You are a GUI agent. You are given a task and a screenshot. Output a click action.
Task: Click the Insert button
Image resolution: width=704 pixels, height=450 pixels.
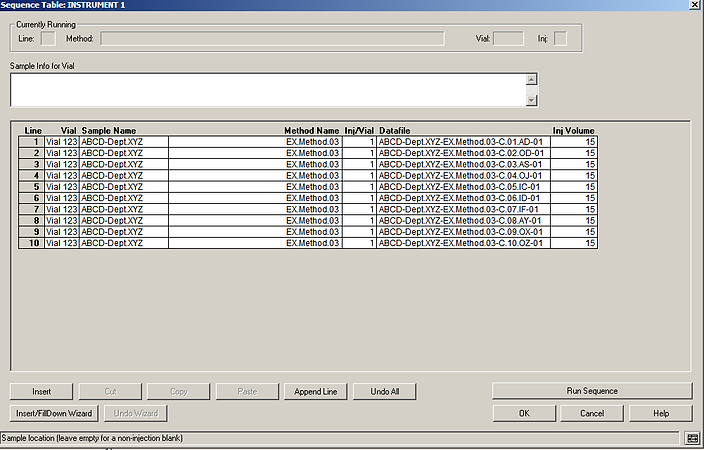click(x=41, y=392)
